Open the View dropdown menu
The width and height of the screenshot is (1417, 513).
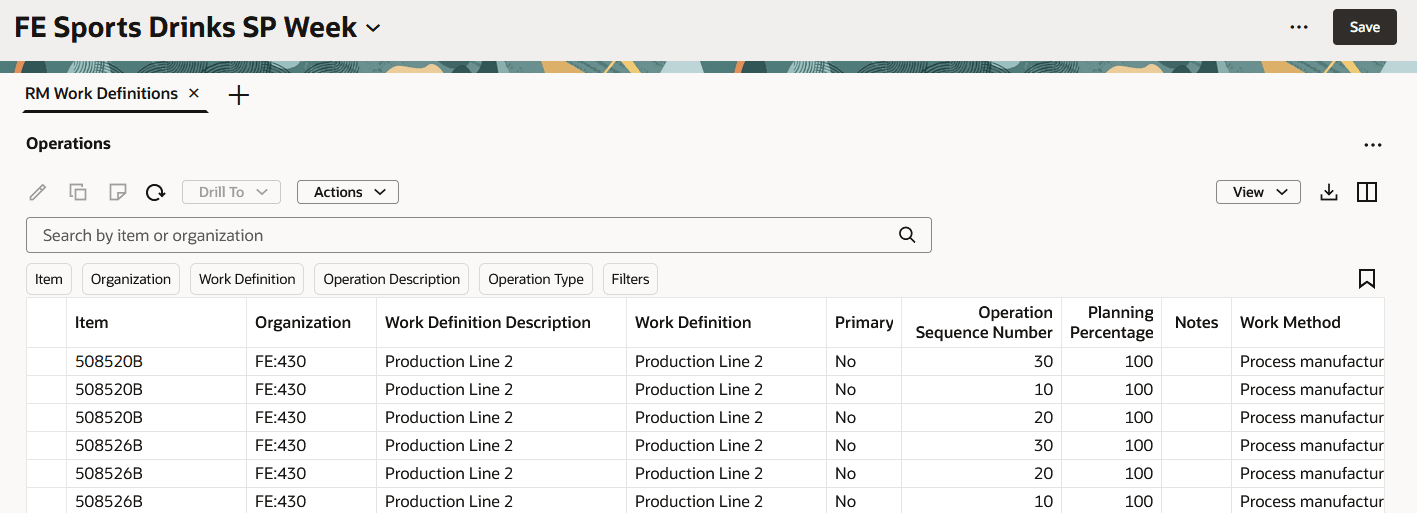[x=1258, y=192]
